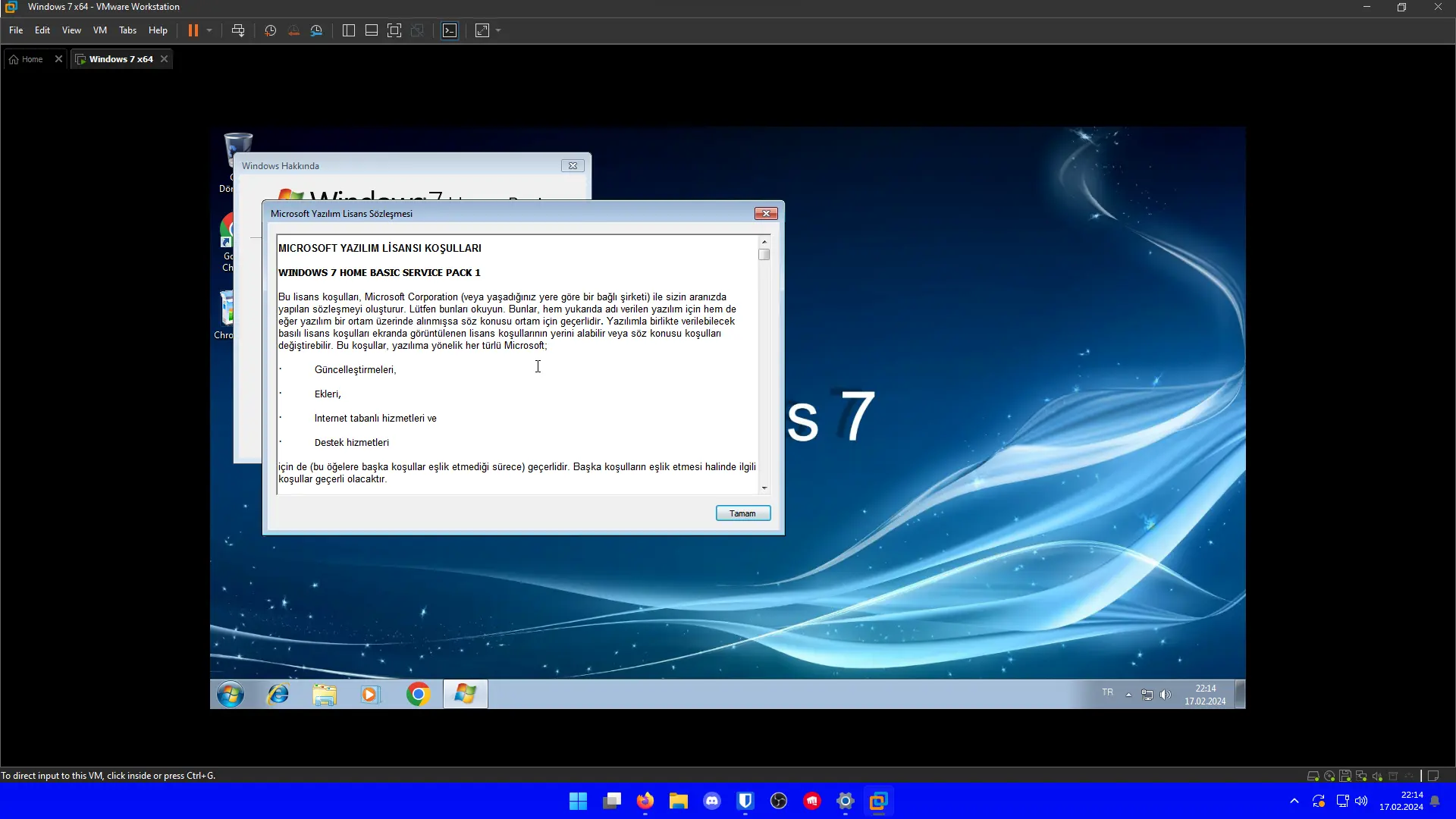
Task: Click the license text scrollbar thumb
Action: pyautogui.click(x=764, y=255)
